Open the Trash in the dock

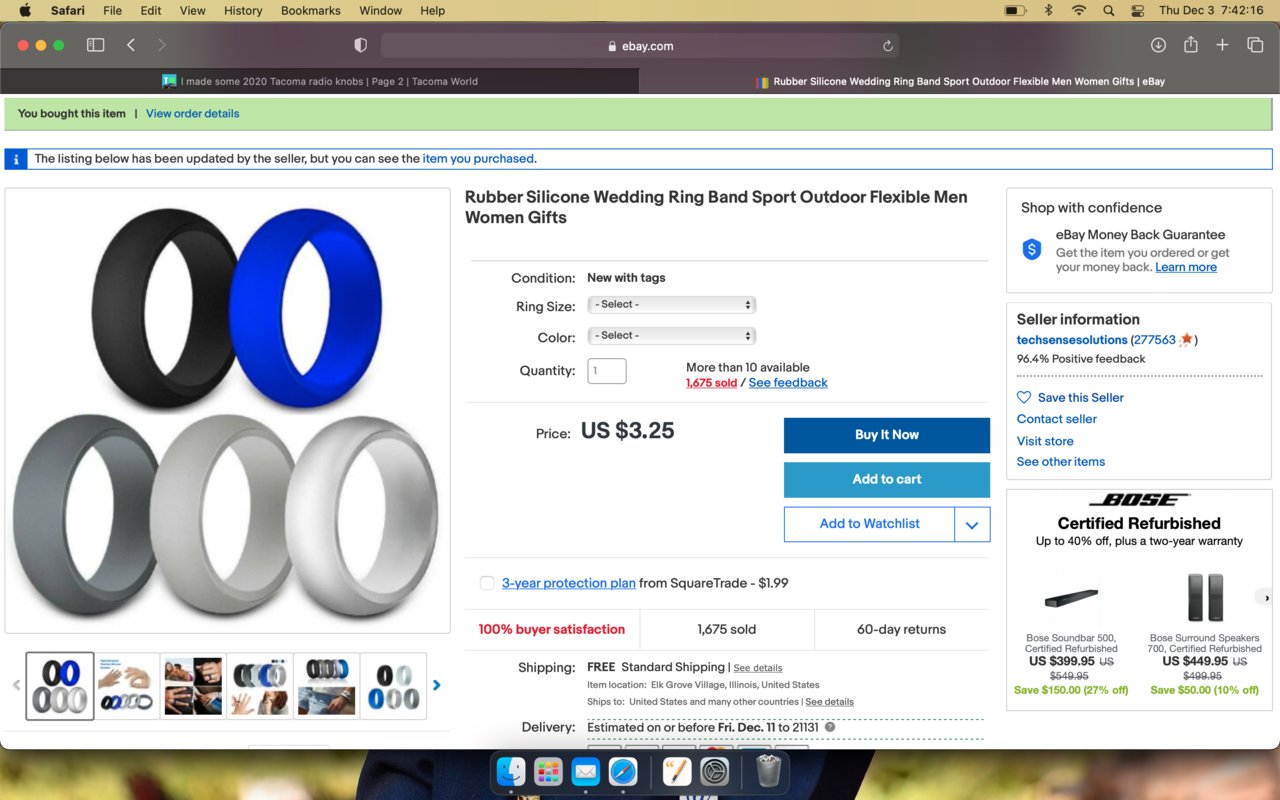click(x=768, y=771)
